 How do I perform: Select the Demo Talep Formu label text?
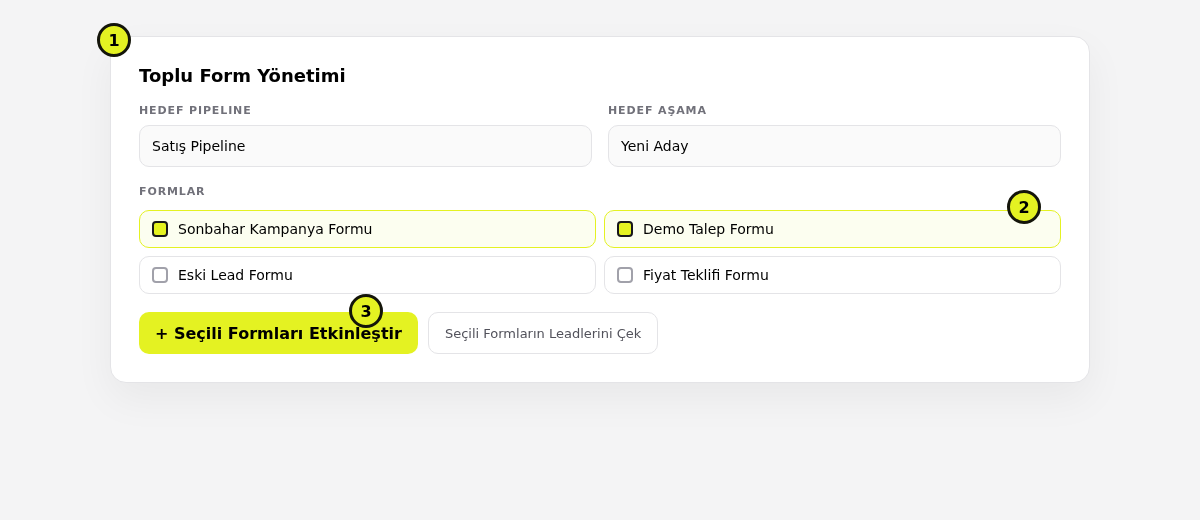(x=708, y=229)
